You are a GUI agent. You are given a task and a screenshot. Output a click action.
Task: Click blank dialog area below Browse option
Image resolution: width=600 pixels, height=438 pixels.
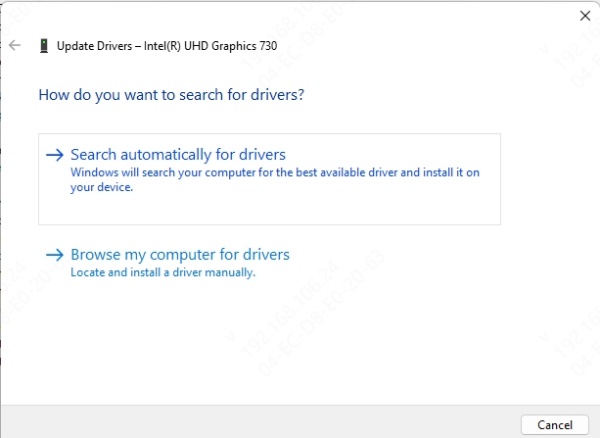tap(270, 340)
